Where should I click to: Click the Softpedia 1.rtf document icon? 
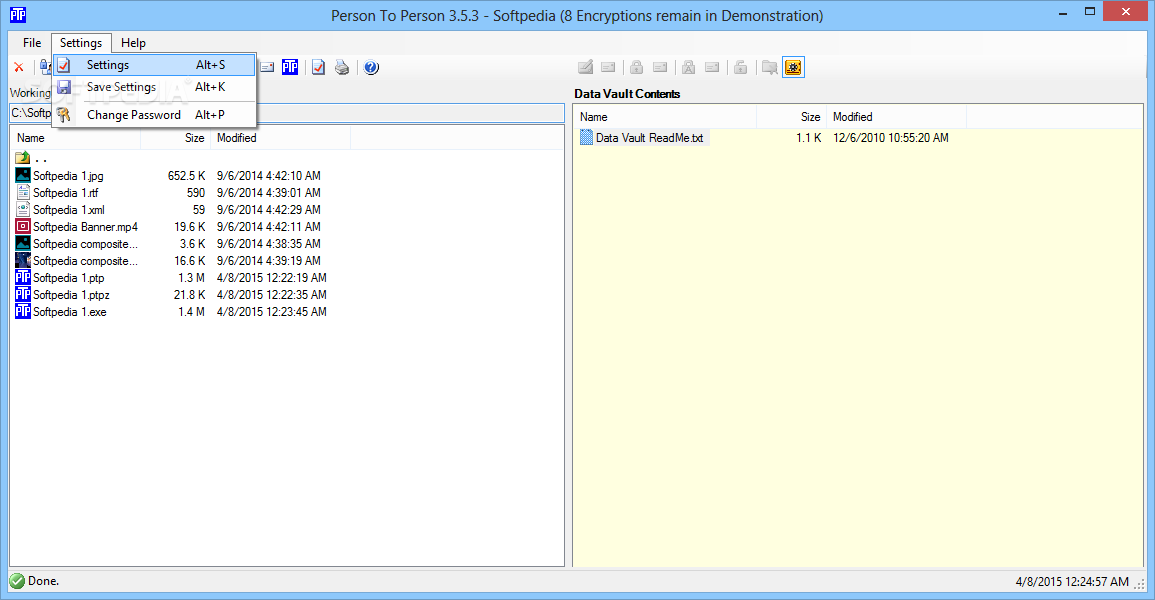click(23, 192)
